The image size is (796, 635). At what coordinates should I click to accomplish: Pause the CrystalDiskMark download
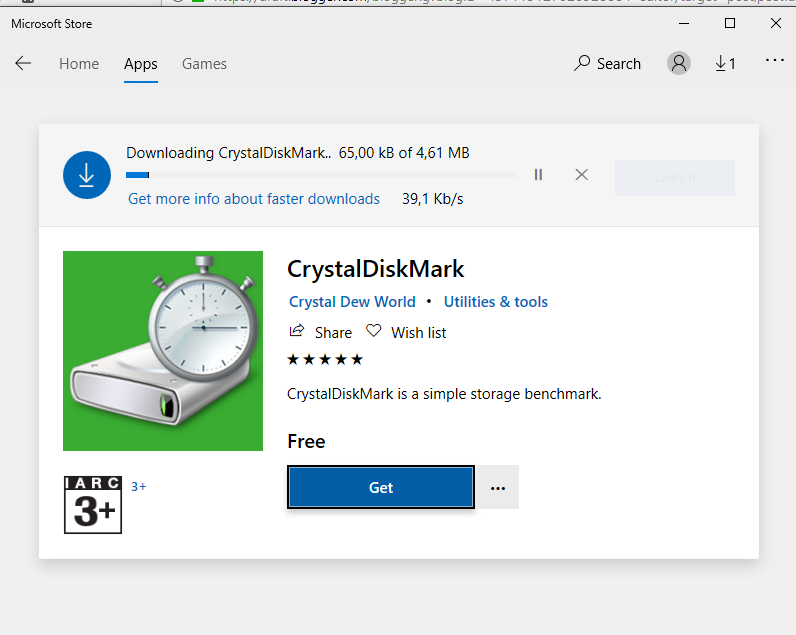pos(538,175)
